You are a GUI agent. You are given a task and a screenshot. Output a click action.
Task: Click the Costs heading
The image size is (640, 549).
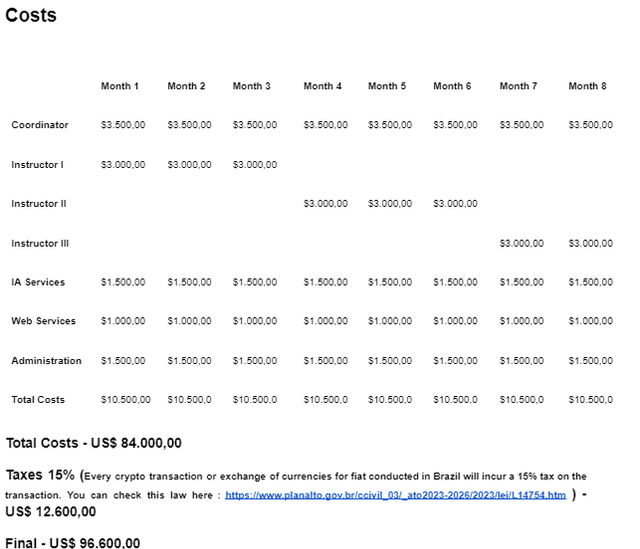[x=31, y=16]
